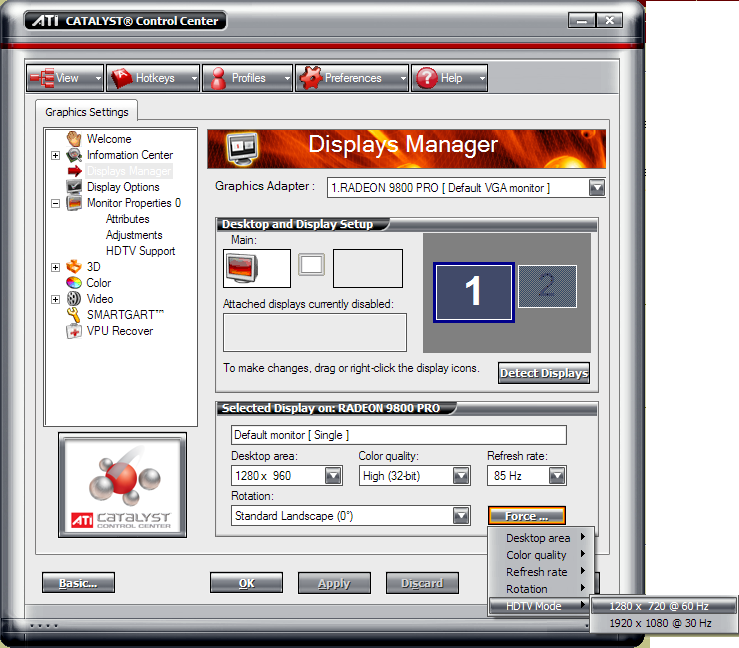The image size is (739, 648).
Task: Select the HDTV Mode menu entry
Action: point(541,606)
